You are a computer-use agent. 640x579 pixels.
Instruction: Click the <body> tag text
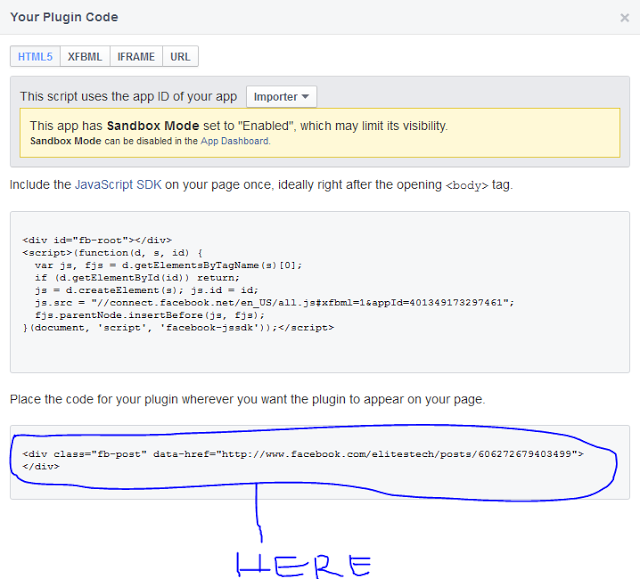[x=467, y=185]
